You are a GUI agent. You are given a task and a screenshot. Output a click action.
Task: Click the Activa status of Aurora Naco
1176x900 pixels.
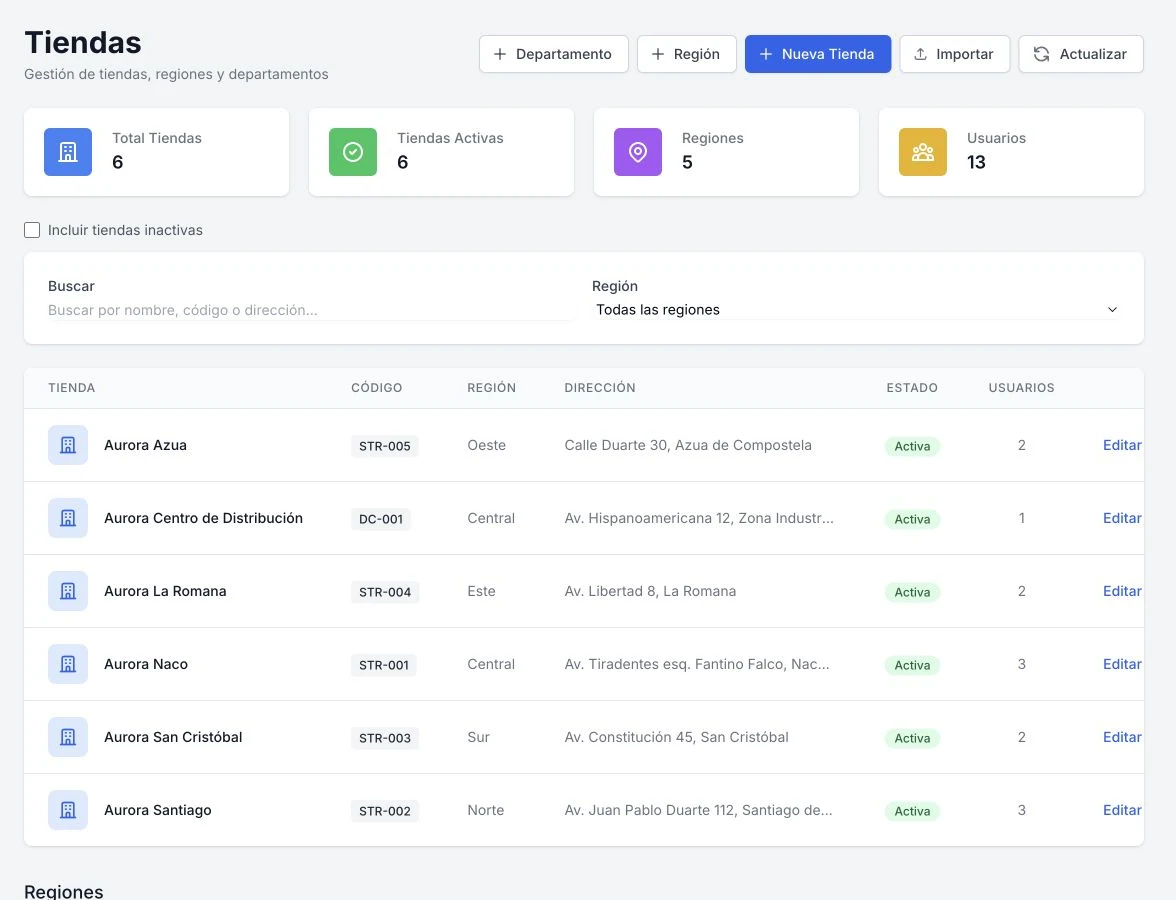tap(912, 665)
